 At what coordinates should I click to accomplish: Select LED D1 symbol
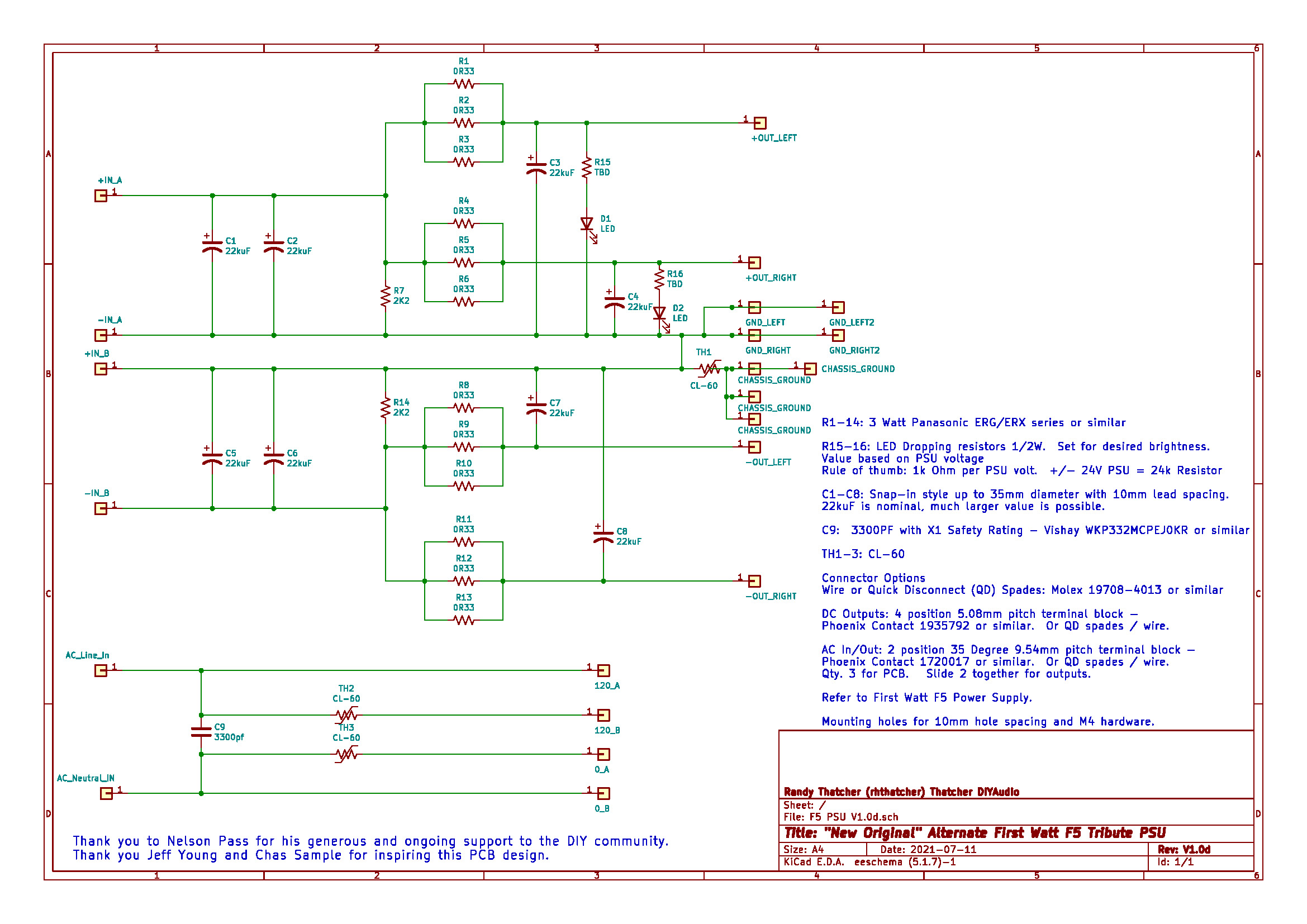coord(587,226)
